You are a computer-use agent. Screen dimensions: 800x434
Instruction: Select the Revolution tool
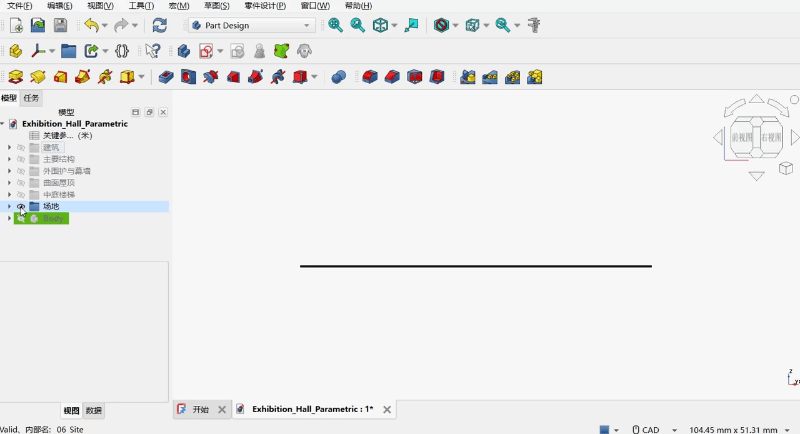click(x=38, y=77)
